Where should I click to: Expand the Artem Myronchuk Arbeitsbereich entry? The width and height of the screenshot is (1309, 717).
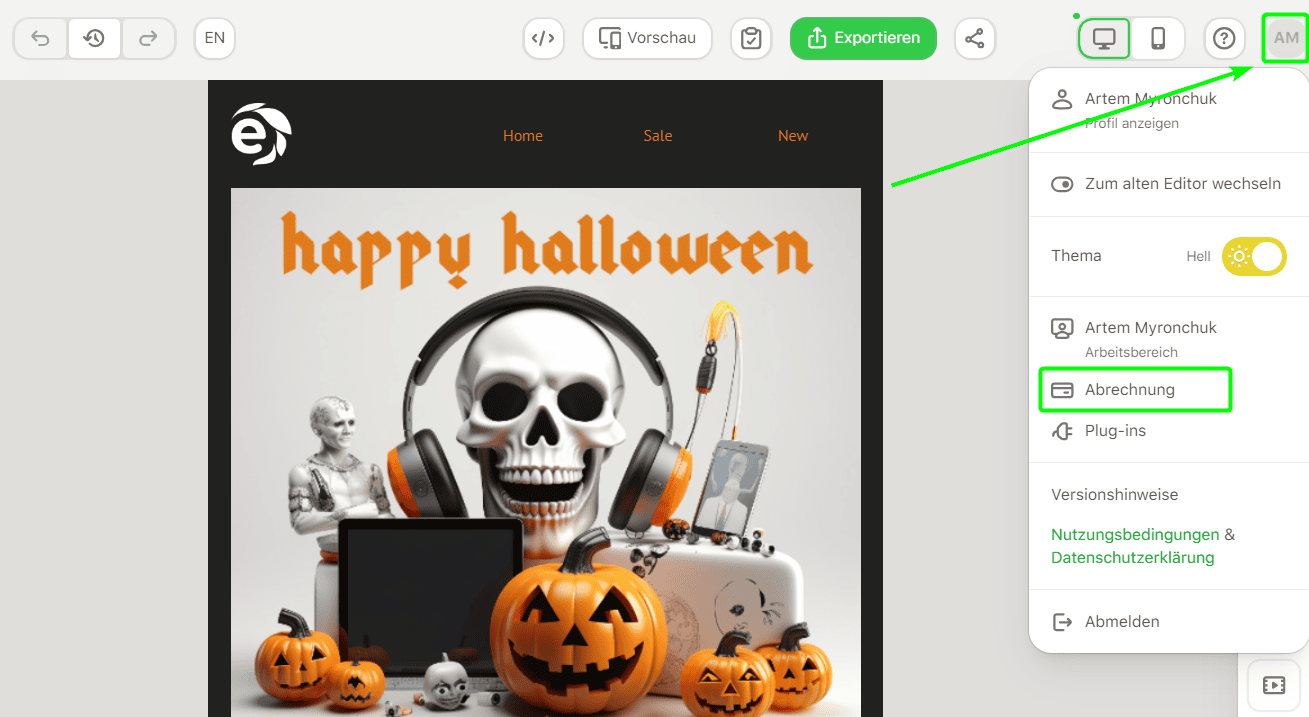coord(1150,337)
